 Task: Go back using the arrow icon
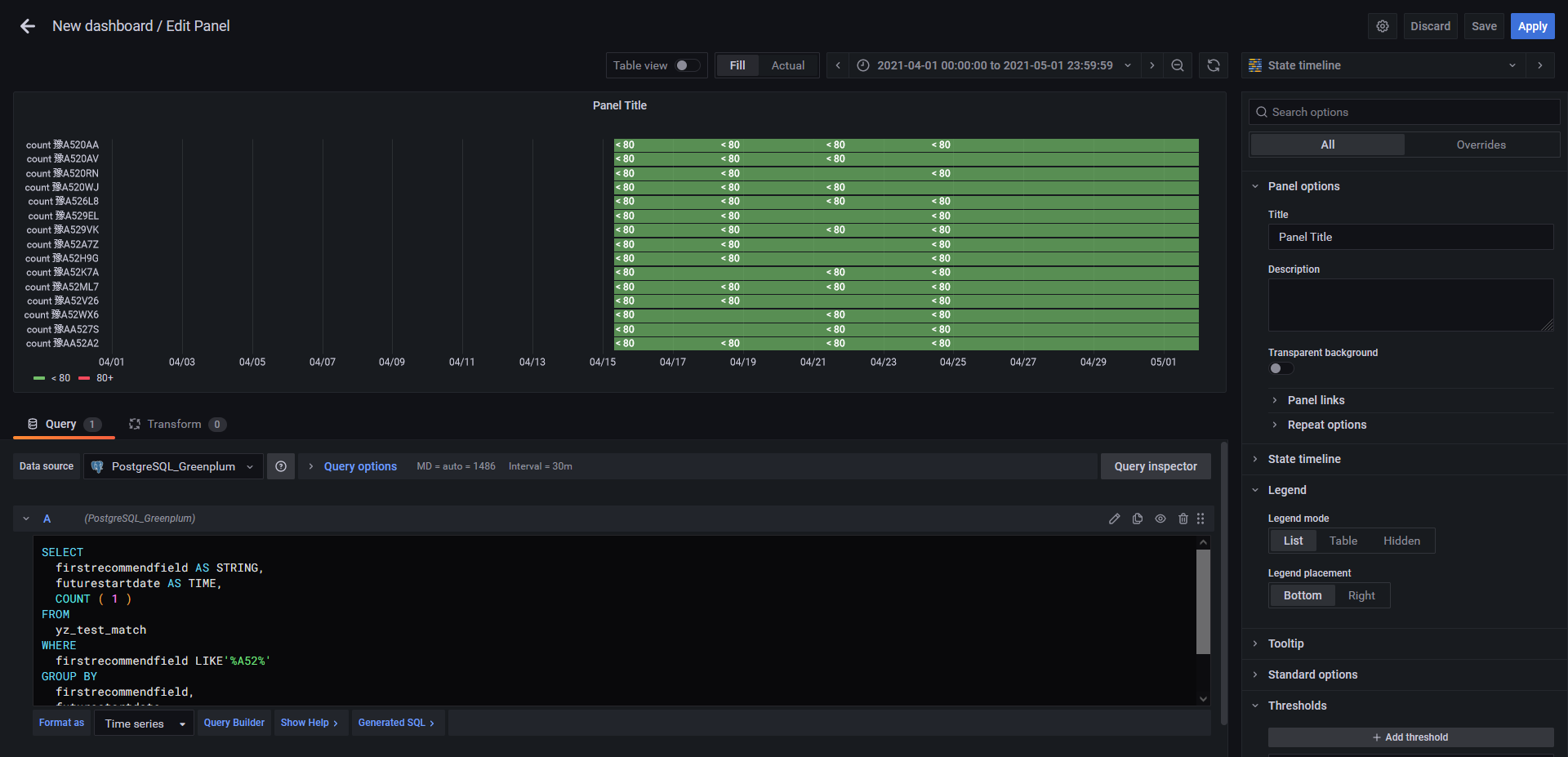click(28, 26)
